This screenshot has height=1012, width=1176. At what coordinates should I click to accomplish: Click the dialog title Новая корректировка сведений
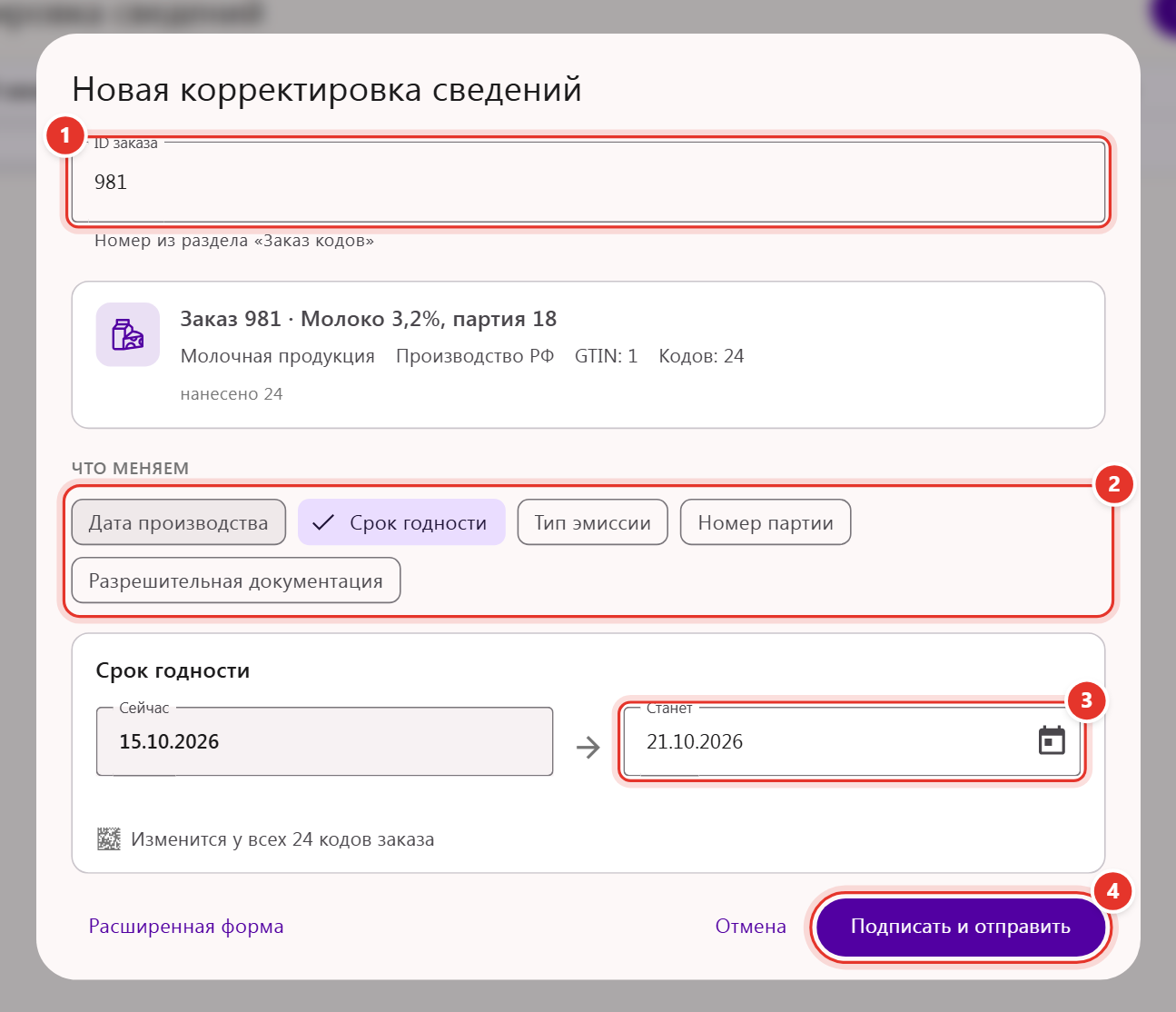point(327,90)
